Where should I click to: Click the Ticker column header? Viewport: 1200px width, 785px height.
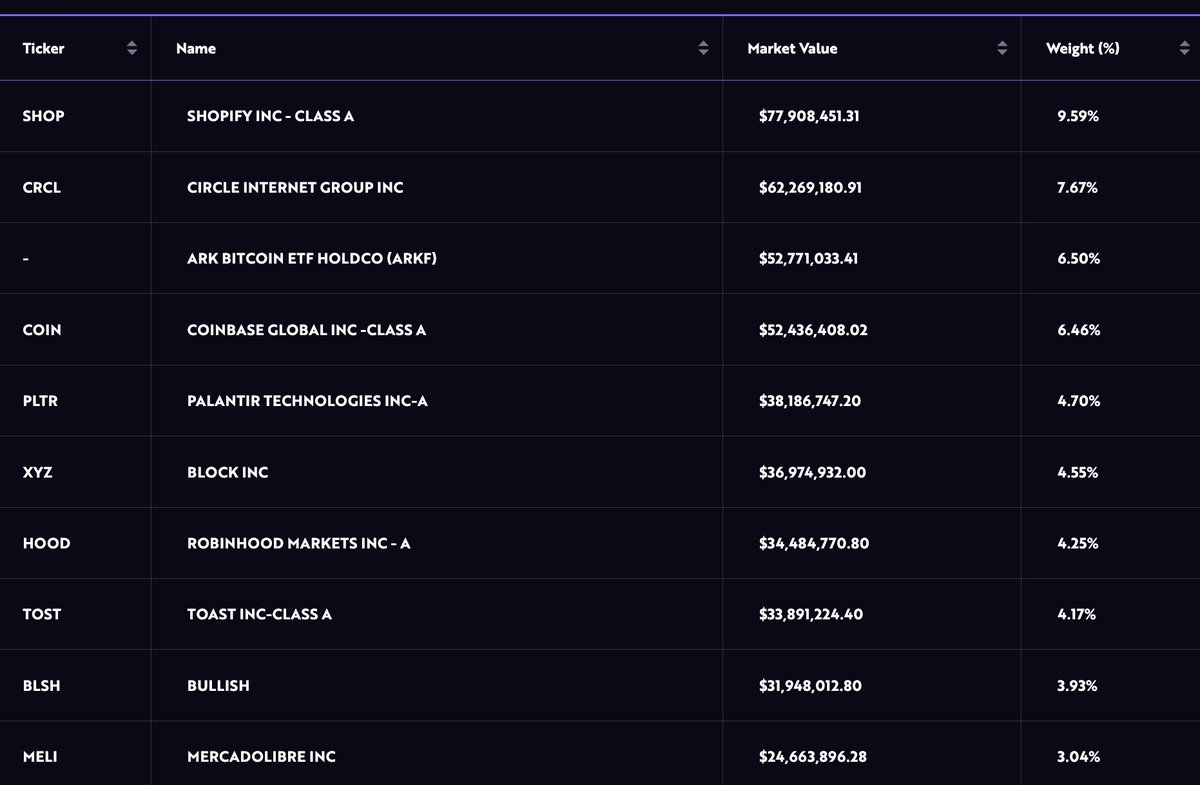43,48
